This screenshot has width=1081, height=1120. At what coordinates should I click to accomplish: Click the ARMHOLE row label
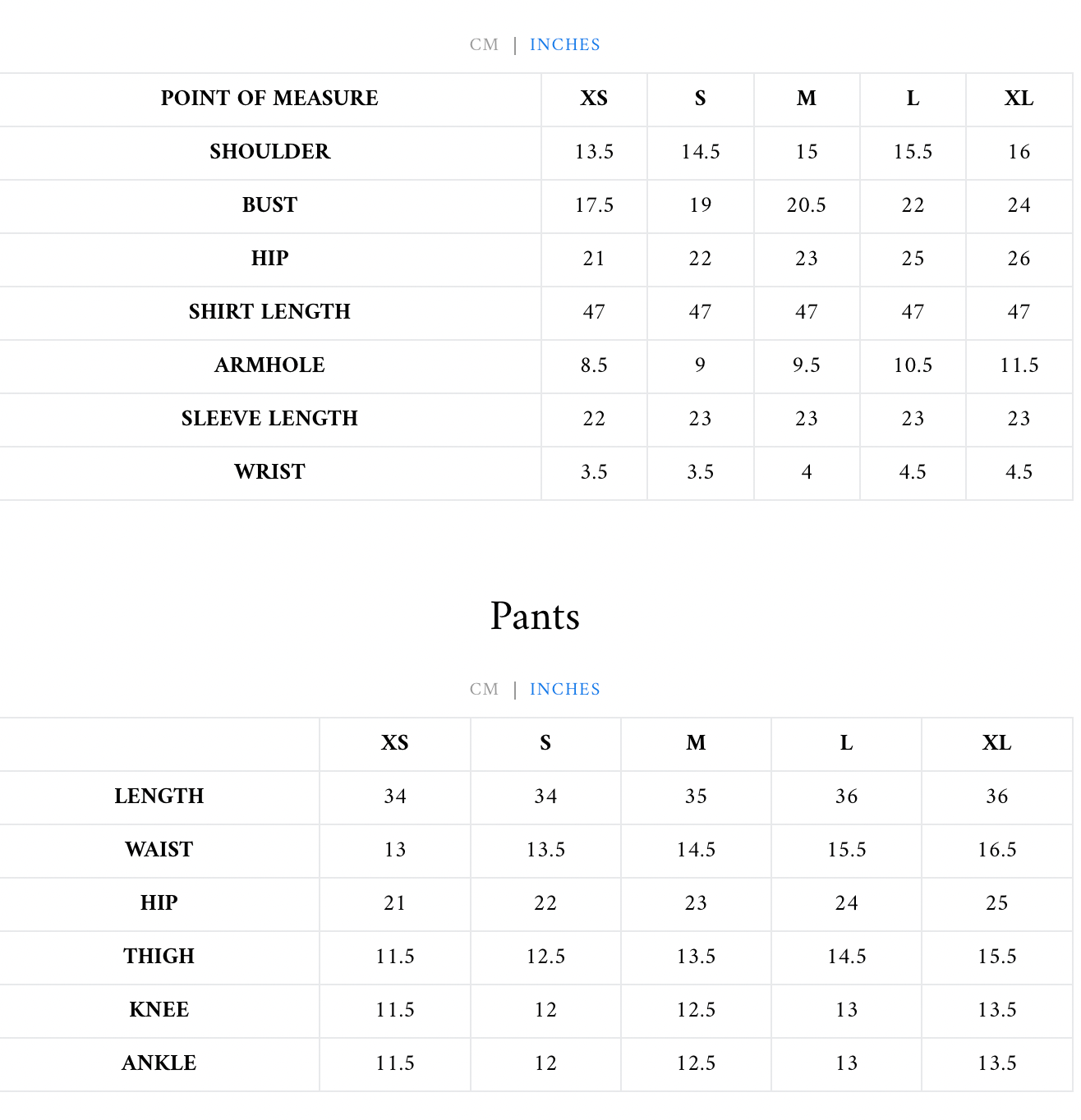269,365
